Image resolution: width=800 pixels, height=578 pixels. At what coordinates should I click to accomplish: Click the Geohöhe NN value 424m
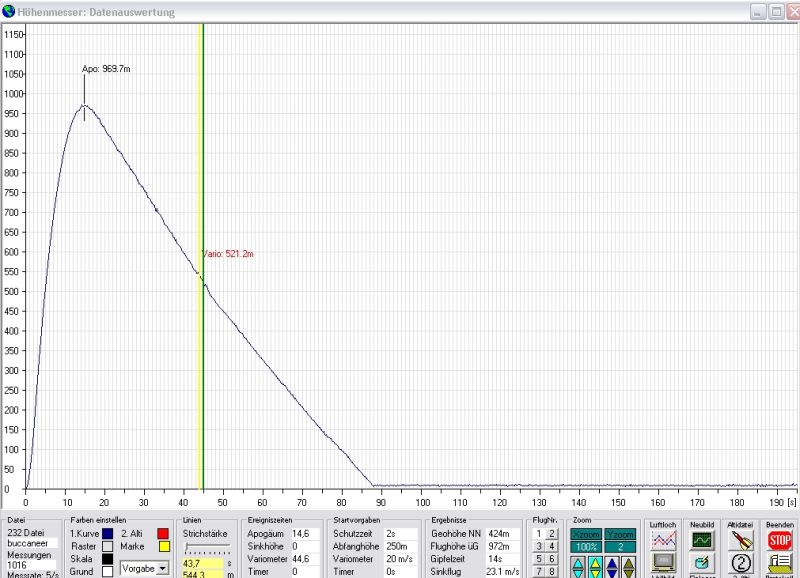(503, 534)
